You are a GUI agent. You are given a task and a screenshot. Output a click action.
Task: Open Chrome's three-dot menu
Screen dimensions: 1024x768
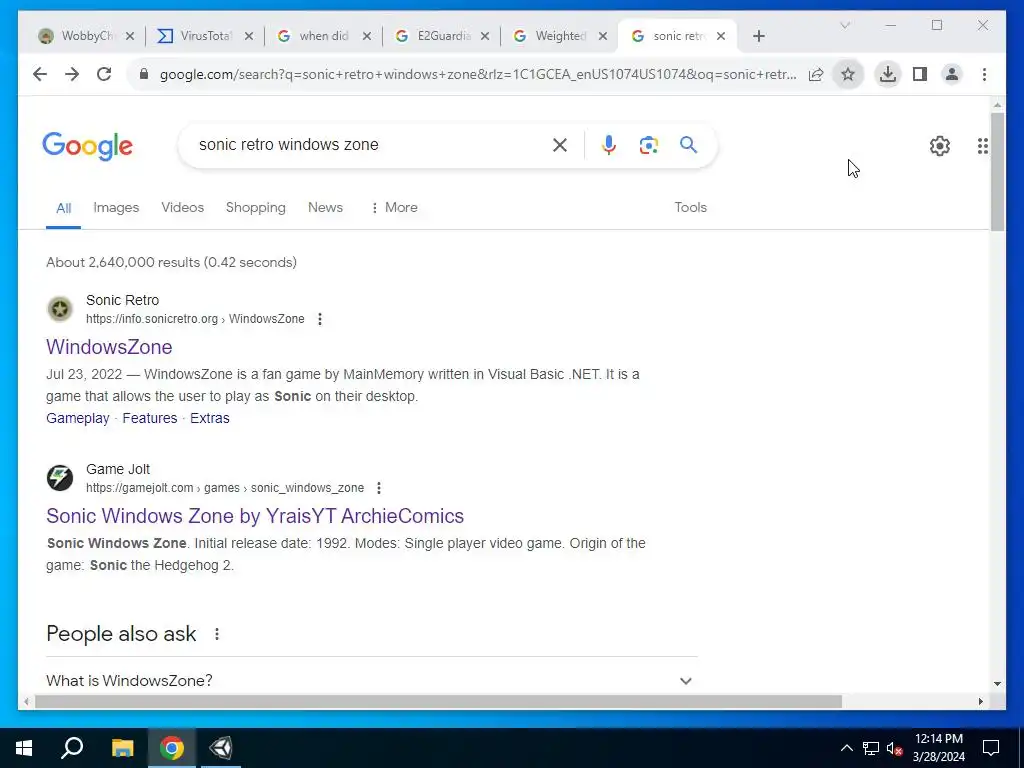pyautogui.click(x=984, y=74)
